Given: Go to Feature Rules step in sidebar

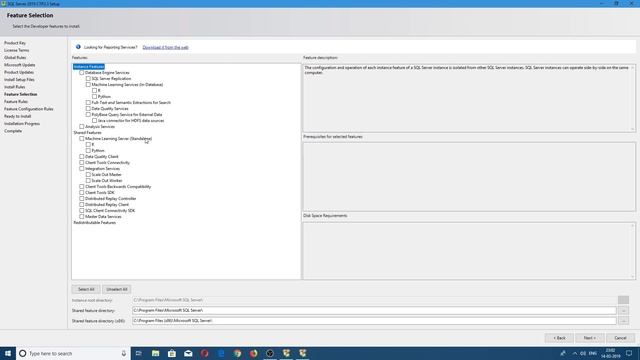Looking at the screenshot, I should (x=16, y=102).
